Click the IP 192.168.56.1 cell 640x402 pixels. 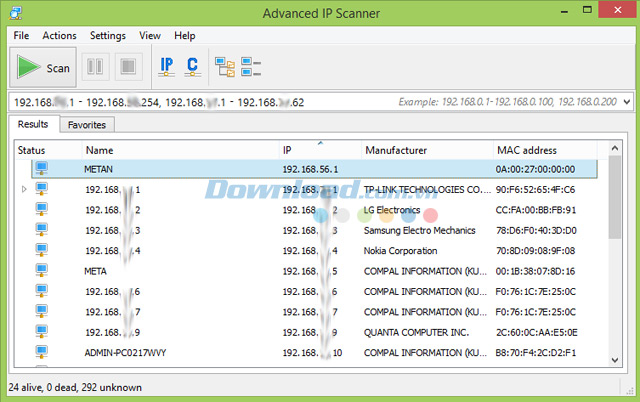coord(311,169)
